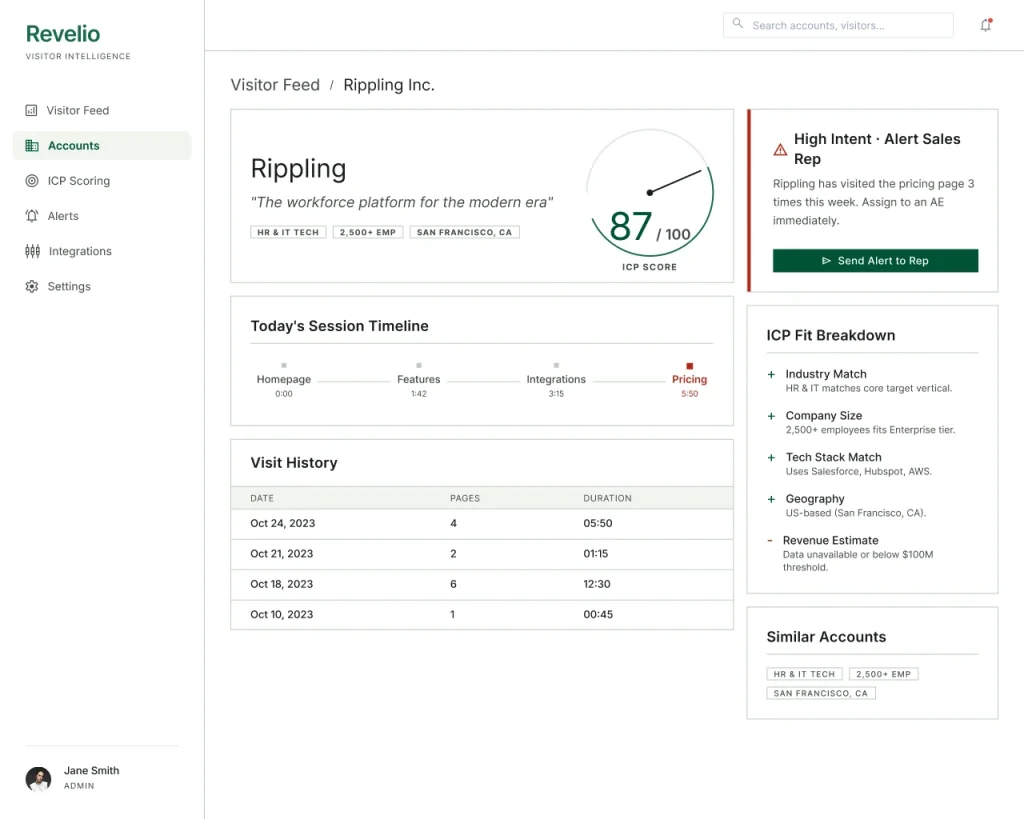Click Jane Smith user name
Screen dimensions: 1024x819
tap(91, 771)
